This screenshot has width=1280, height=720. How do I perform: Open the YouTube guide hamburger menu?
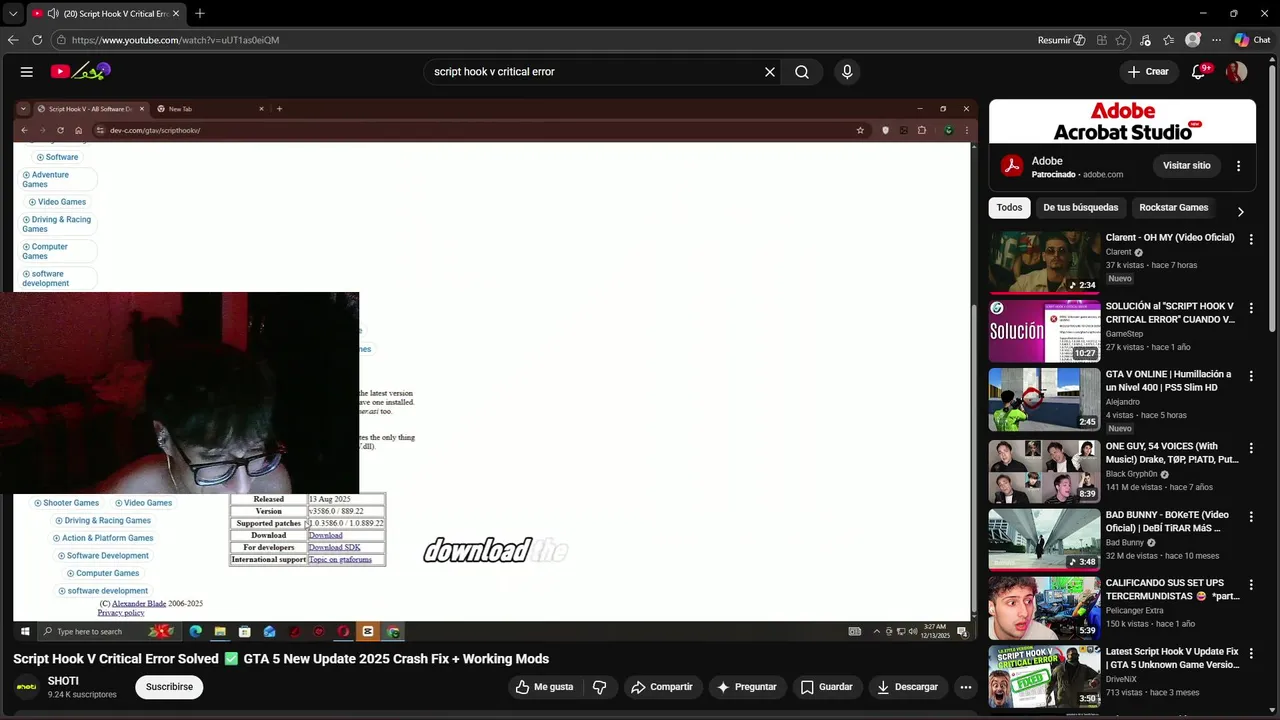coord(27,72)
